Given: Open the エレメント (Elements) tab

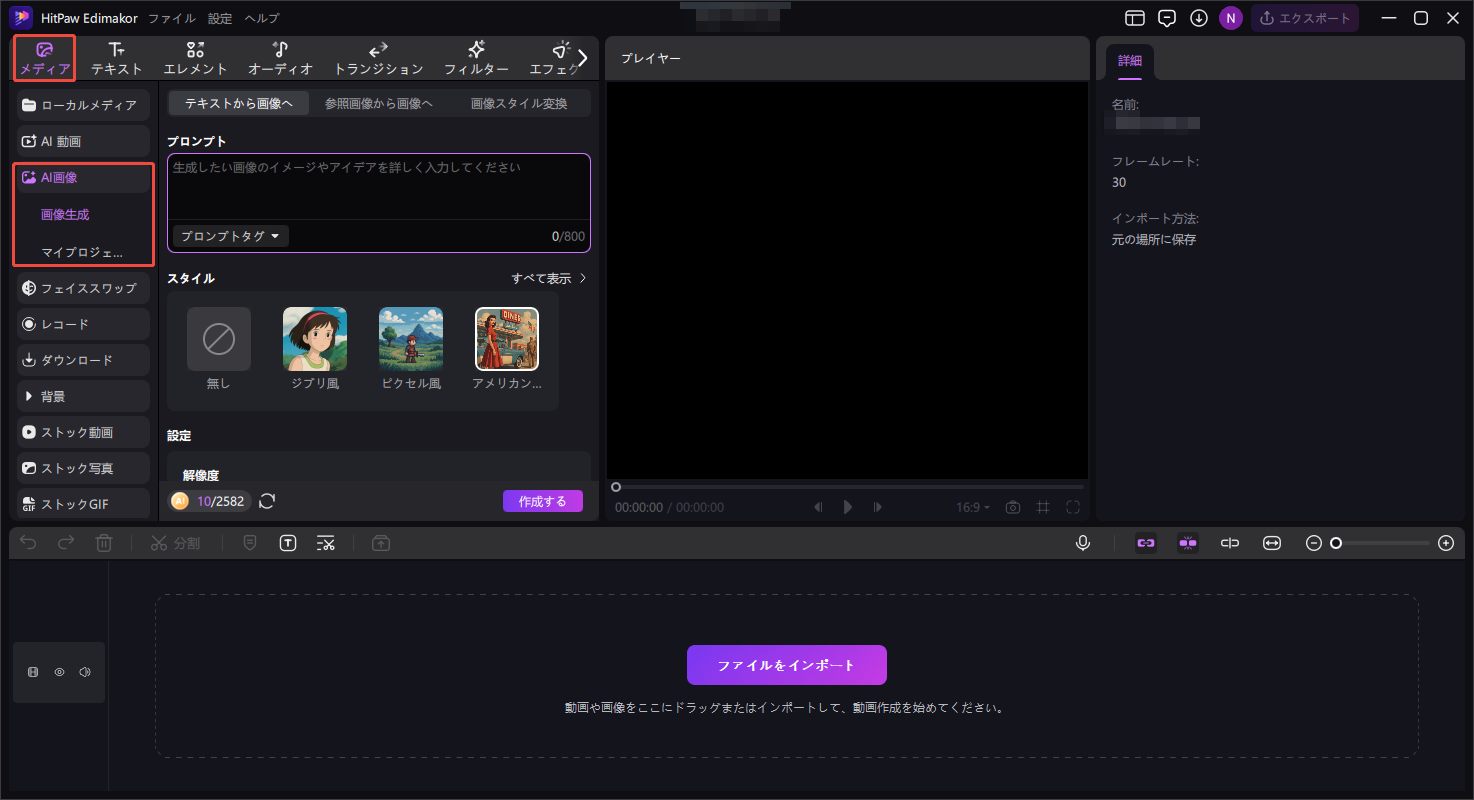Looking at the screenshot, I should [x=196, y=59].
